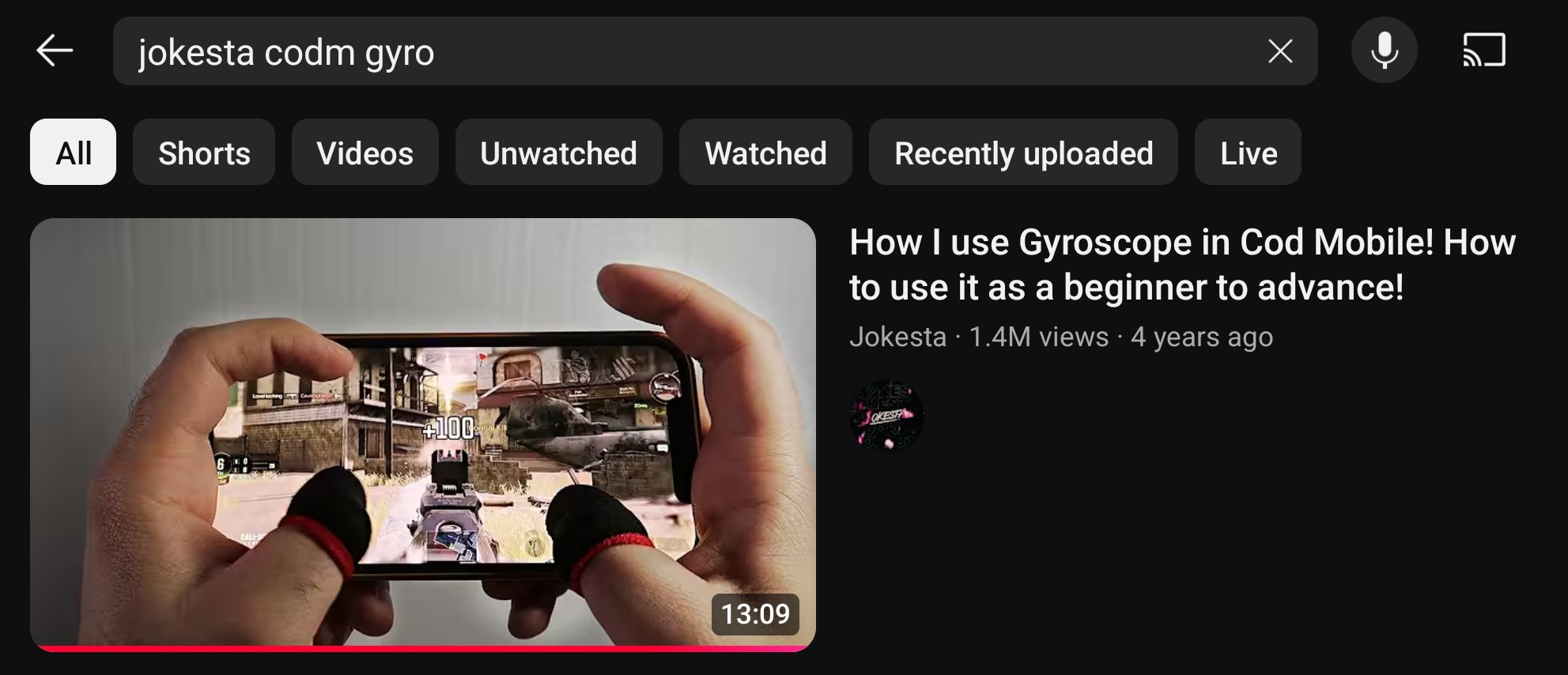Open the video via its title text

(1182, 265)
